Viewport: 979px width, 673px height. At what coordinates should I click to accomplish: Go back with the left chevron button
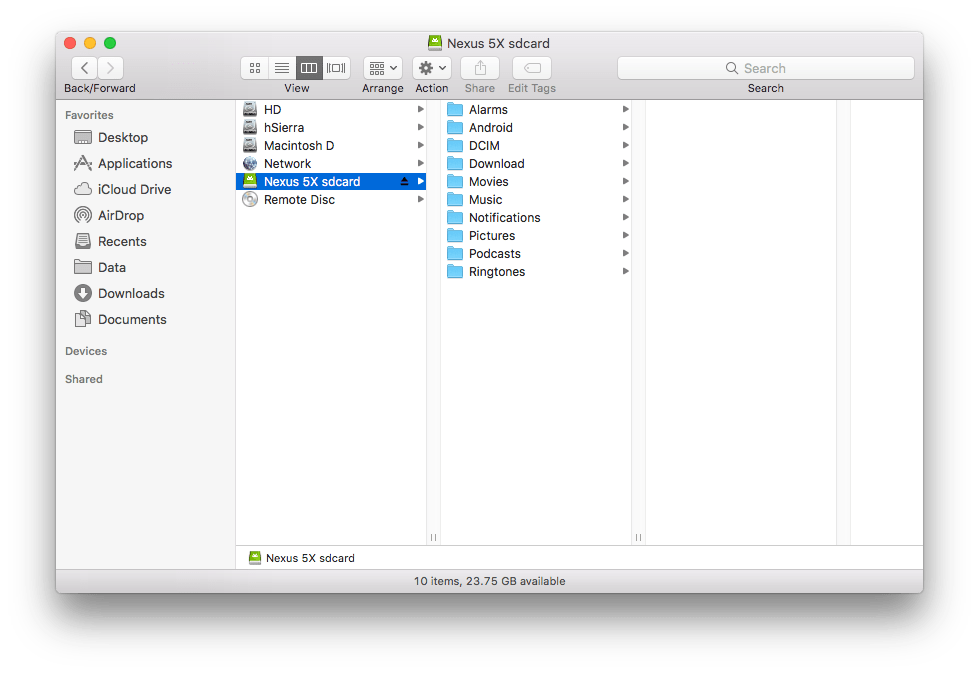(x=85, y=67)
